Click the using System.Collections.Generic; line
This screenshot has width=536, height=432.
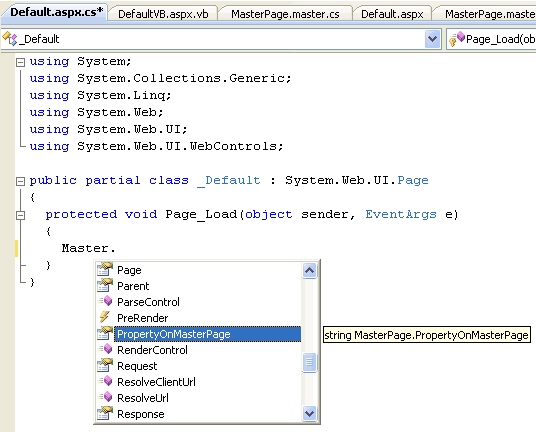pyautogui.click(x=160, y=78)
